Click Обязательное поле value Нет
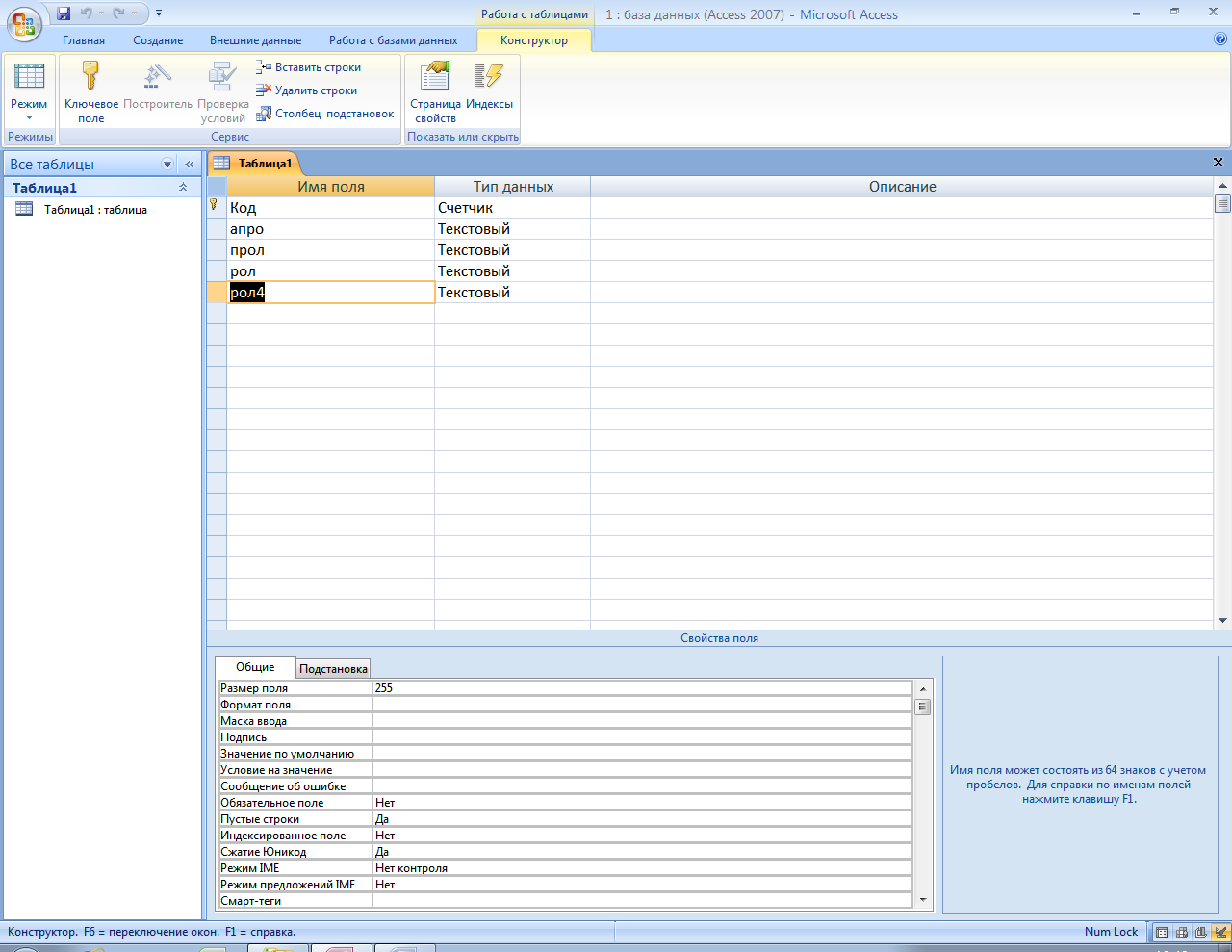Image resolution: width=1232 pixels, height=952 pixels. 642,803
